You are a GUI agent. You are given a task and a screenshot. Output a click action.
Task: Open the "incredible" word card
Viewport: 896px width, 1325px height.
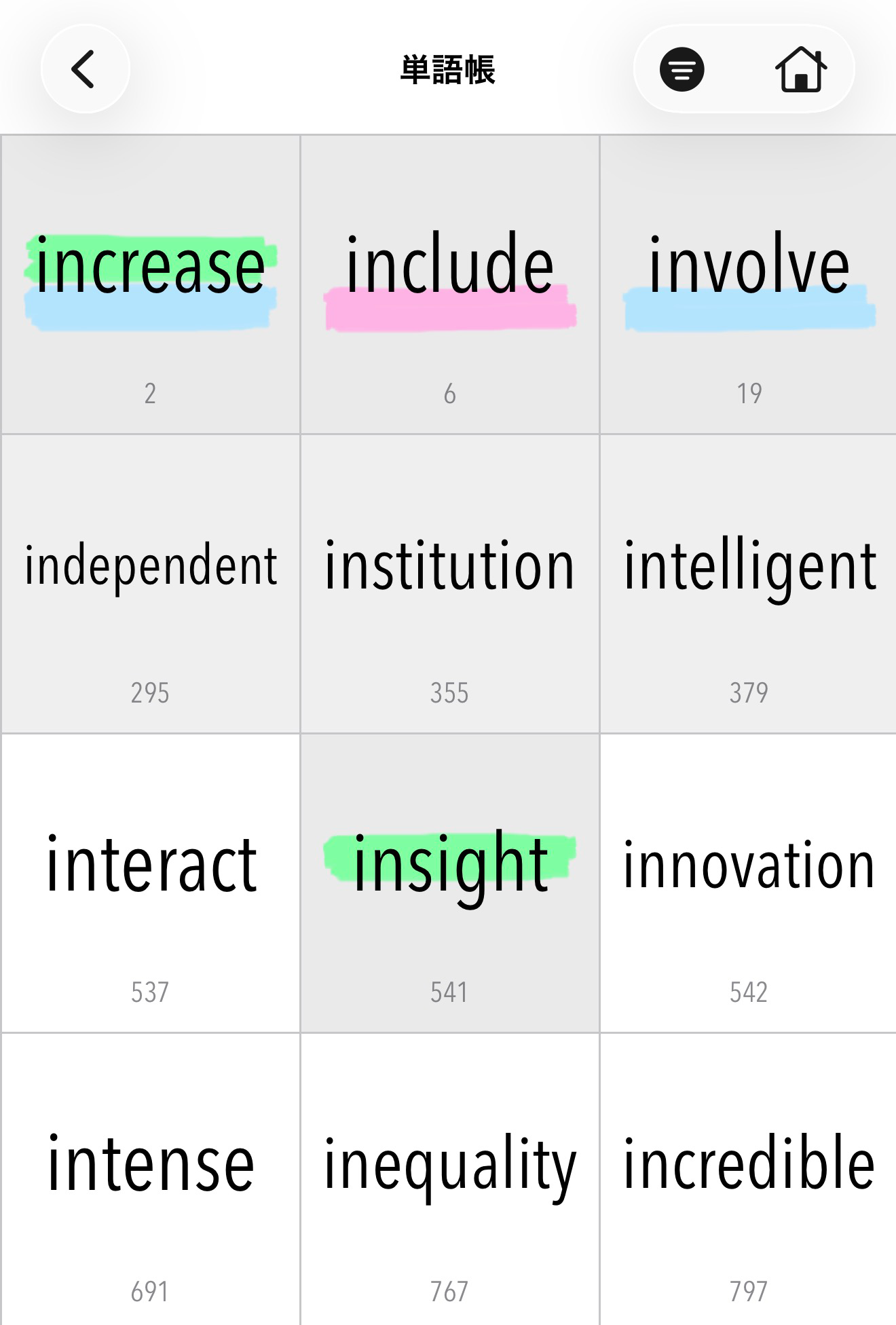(749, 1181)
